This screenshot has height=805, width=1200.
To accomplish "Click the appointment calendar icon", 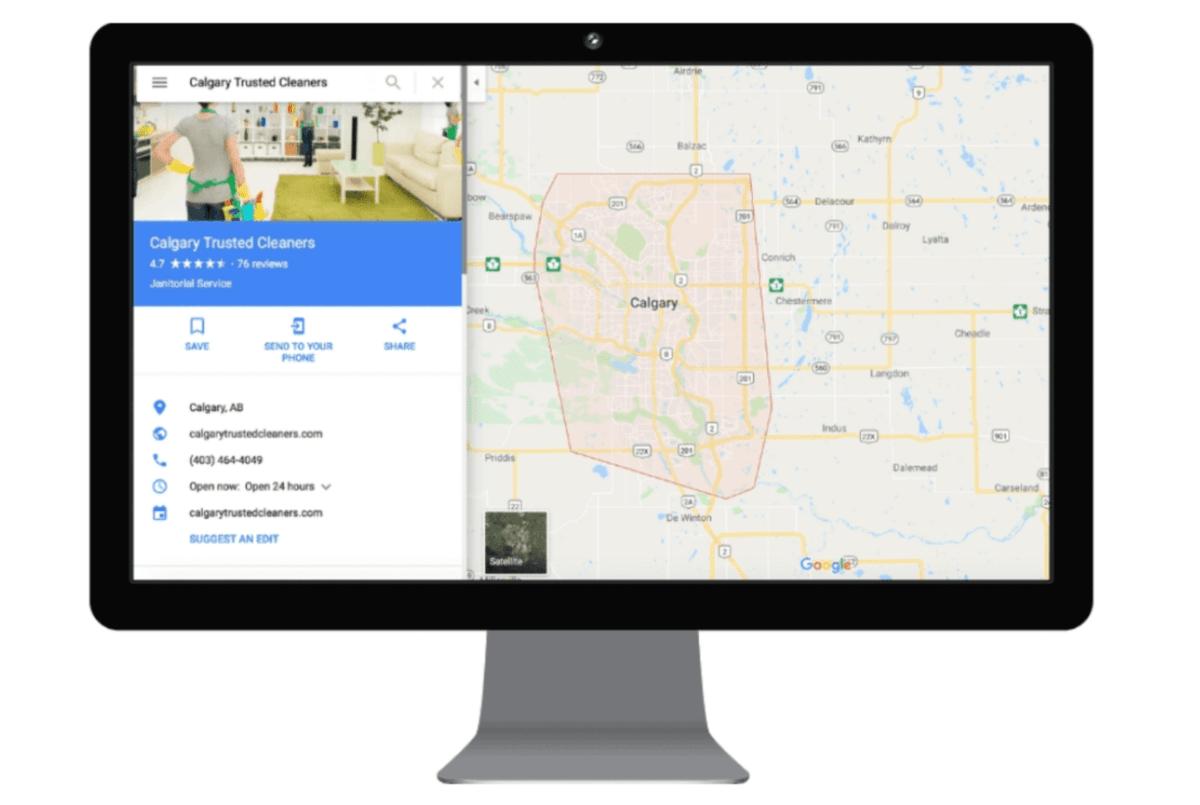I will (161, 513).
